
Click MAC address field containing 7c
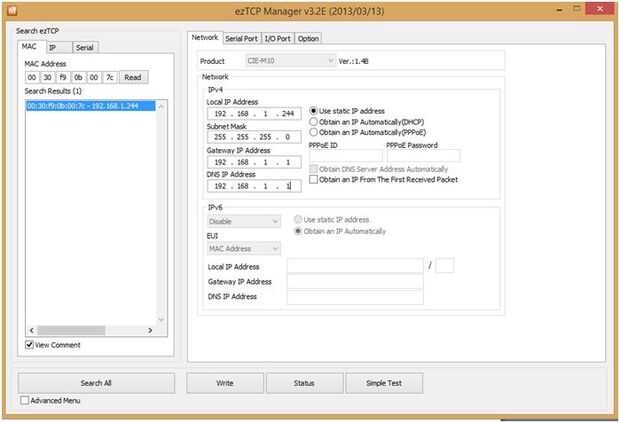click(x=110, y=77)
